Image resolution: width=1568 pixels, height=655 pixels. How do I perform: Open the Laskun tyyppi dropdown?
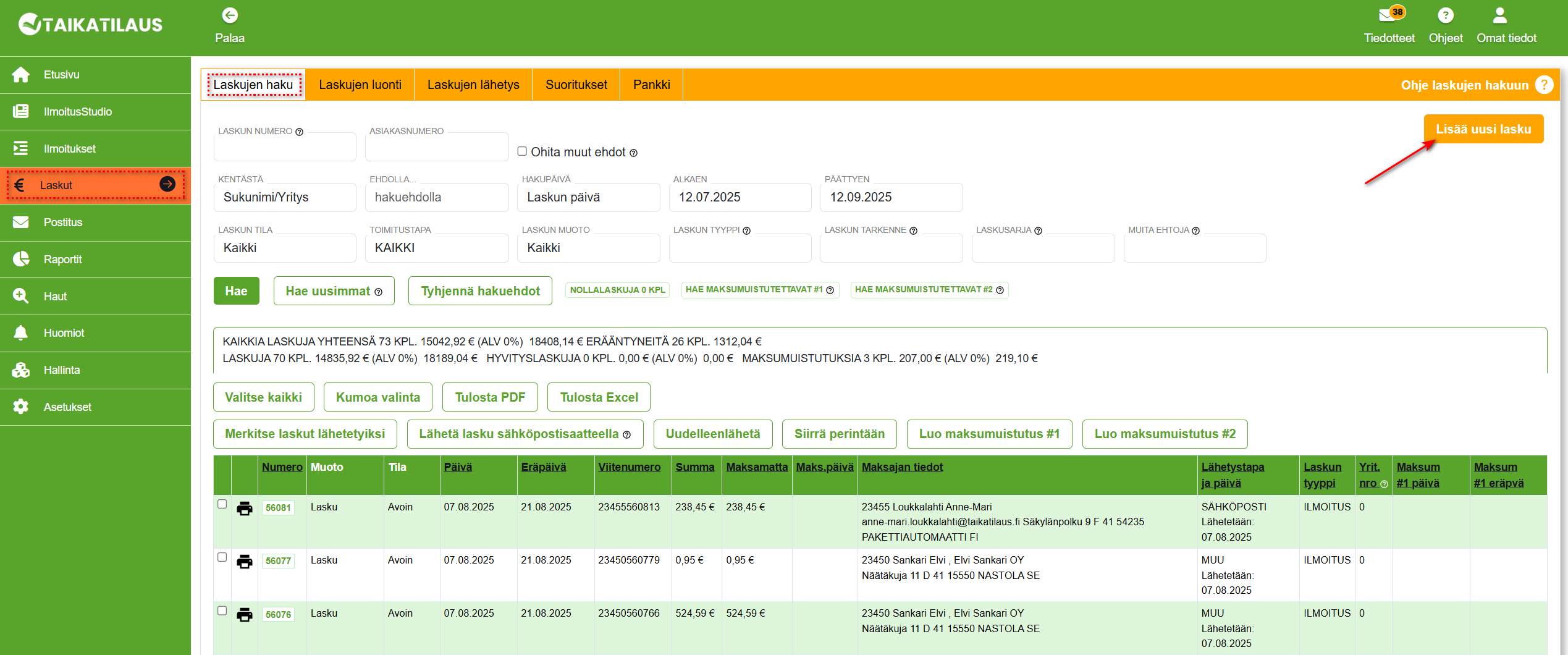pos(740,248)
